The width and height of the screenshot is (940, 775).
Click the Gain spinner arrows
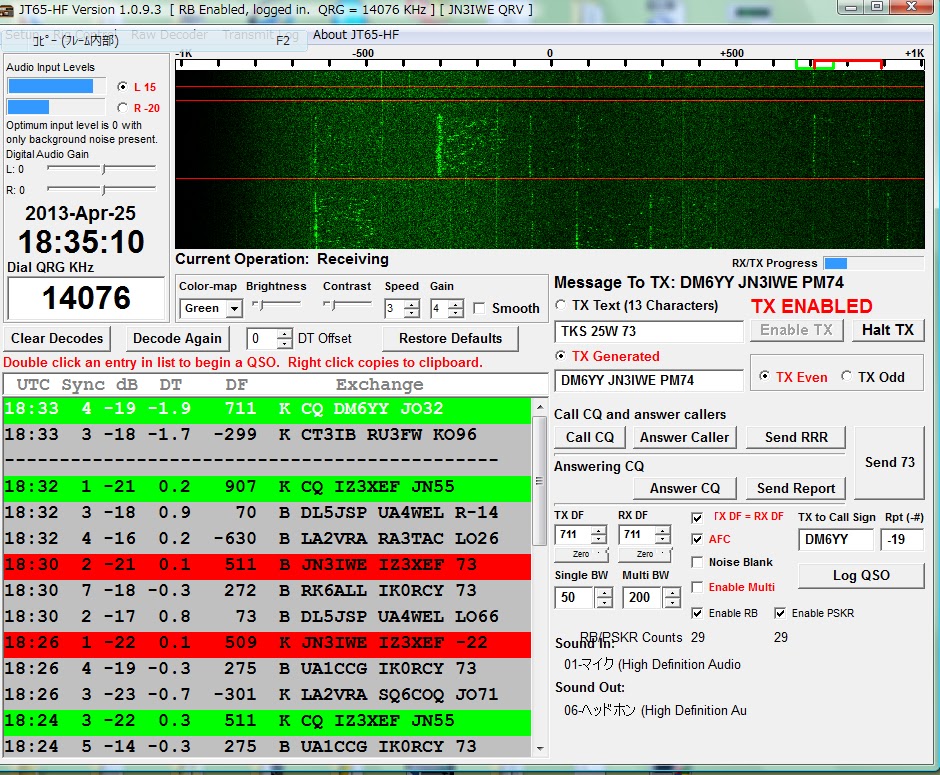pos(456,309)
